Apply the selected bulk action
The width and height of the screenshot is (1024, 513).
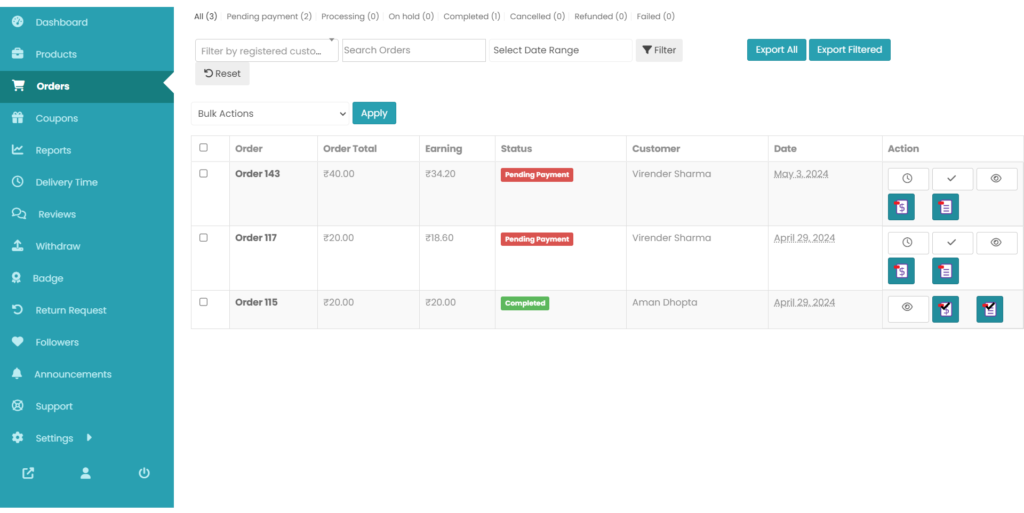pos(374,113)
